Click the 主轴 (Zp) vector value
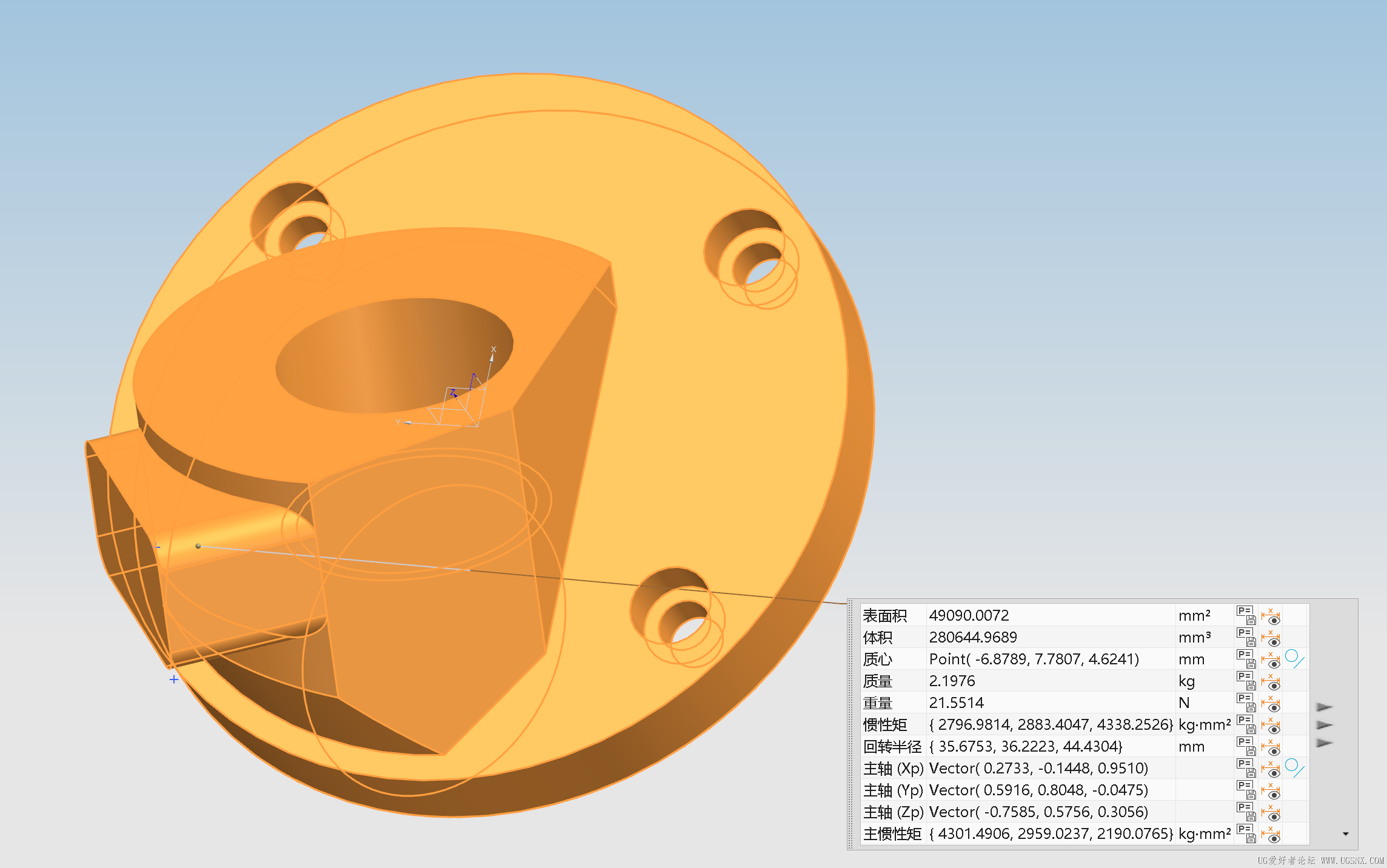1387x868 pixels. tap(1038, 812)
